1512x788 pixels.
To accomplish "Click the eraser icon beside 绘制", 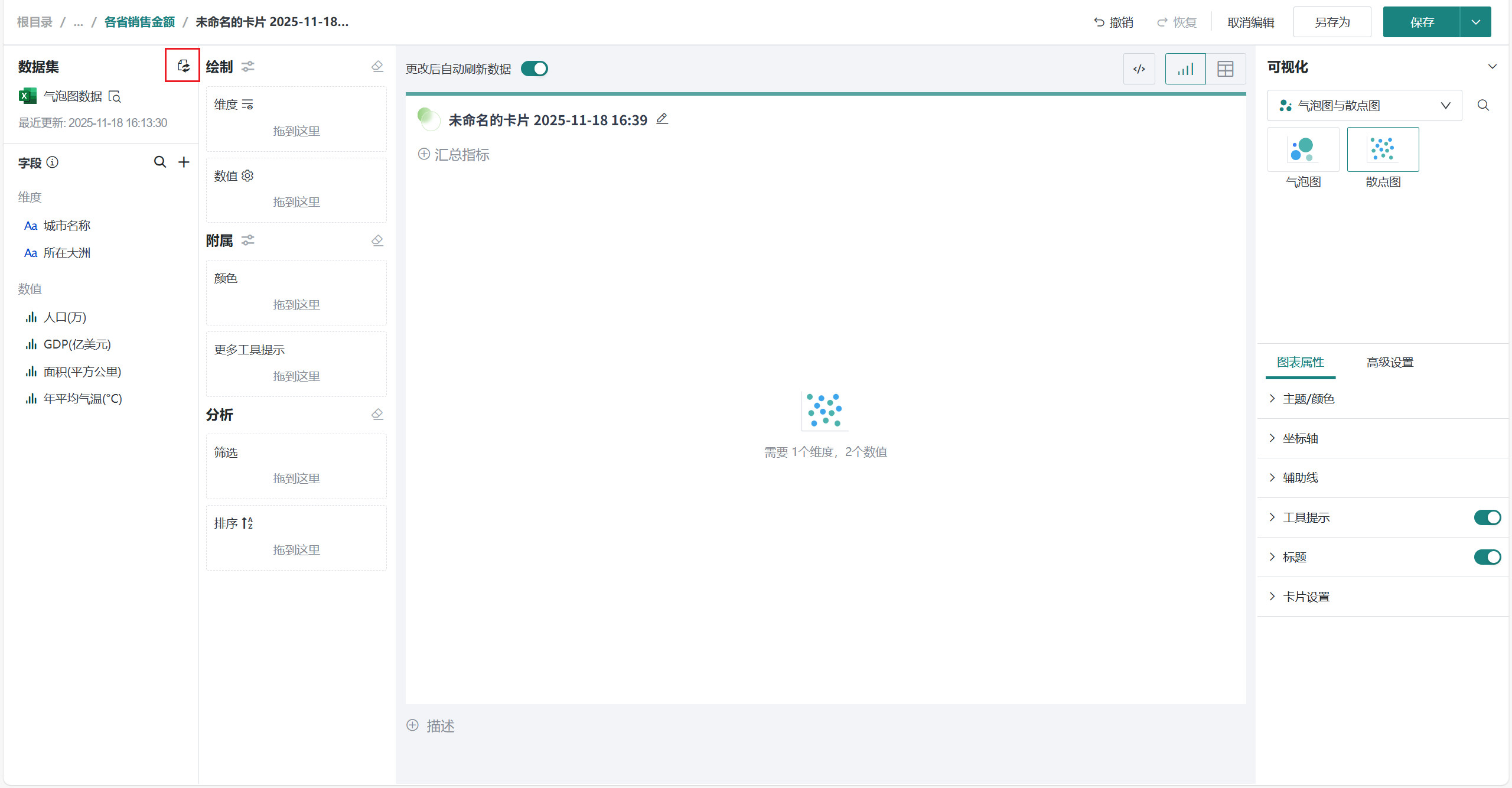I will (x=377, y=66).
